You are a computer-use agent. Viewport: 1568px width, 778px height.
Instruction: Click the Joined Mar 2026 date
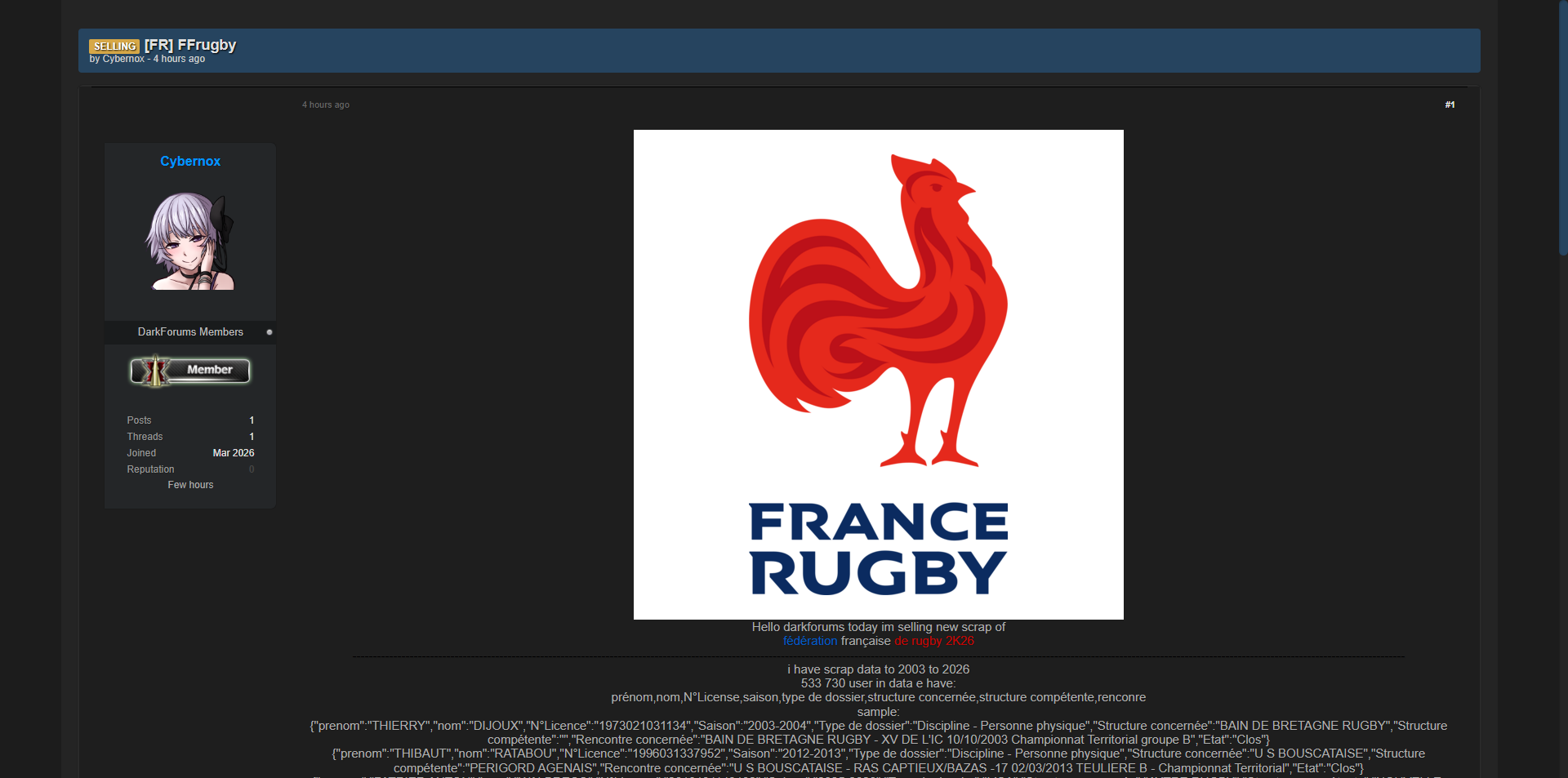[234, 453]
